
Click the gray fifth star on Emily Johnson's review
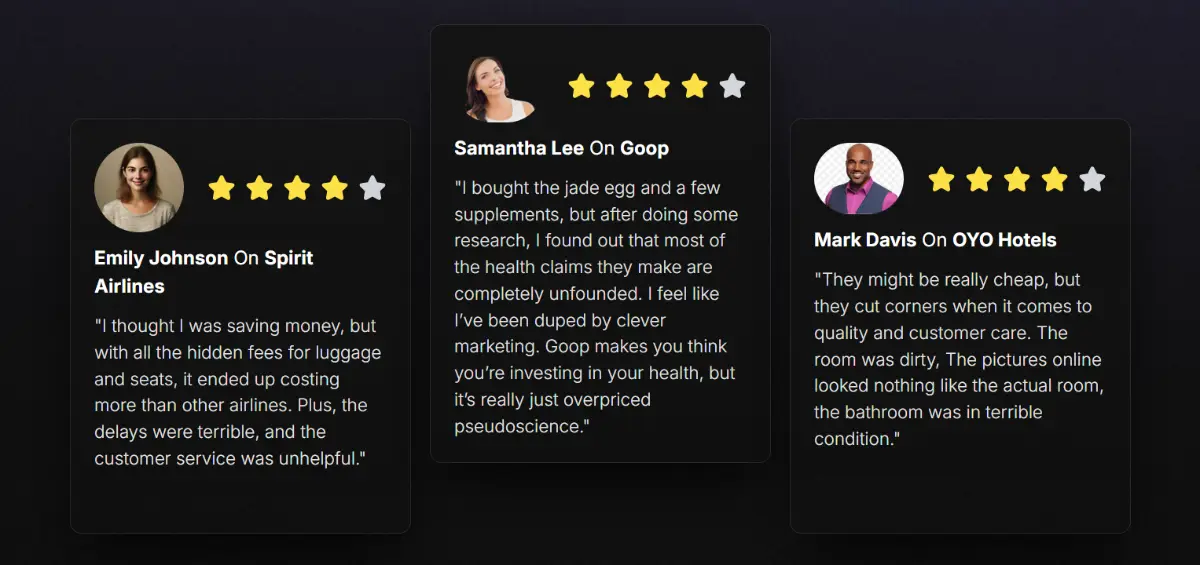point(372,188)
